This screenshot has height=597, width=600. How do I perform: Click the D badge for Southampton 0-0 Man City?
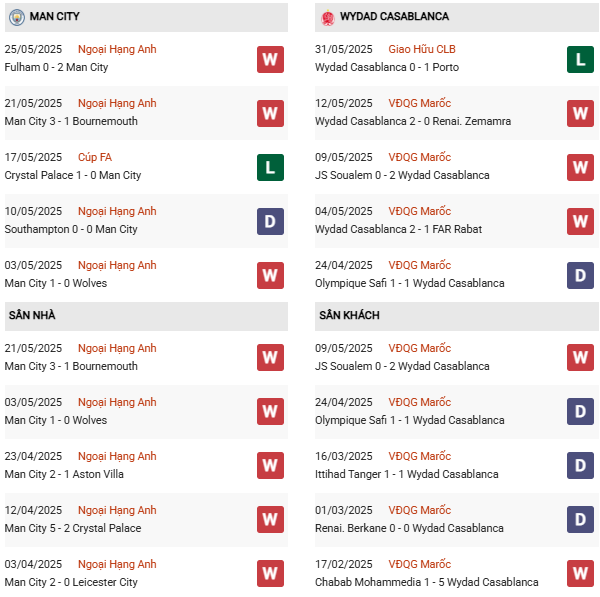(270, 221)
